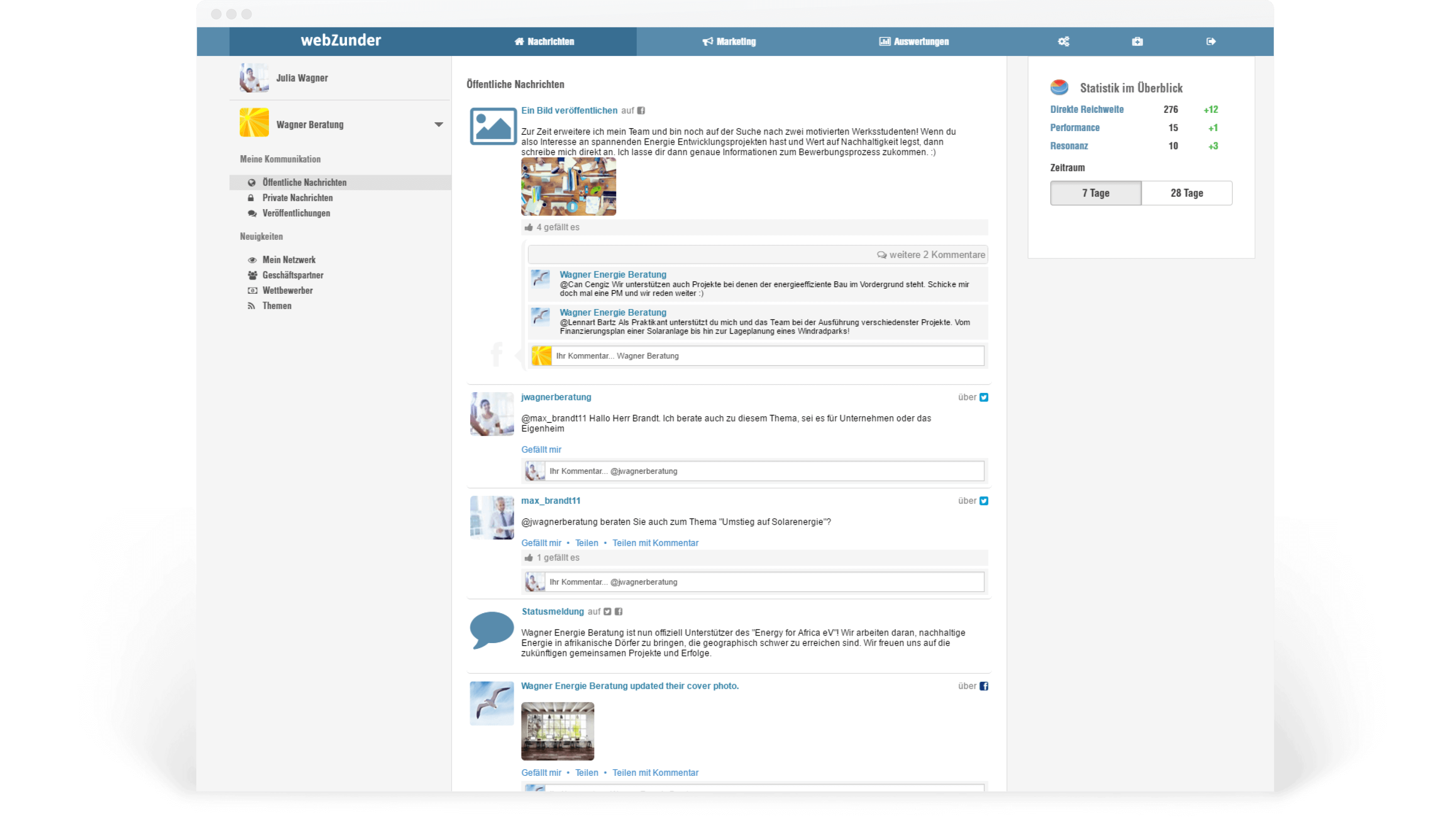Open the Marketing tab
1456x819 pixels.
729,41
